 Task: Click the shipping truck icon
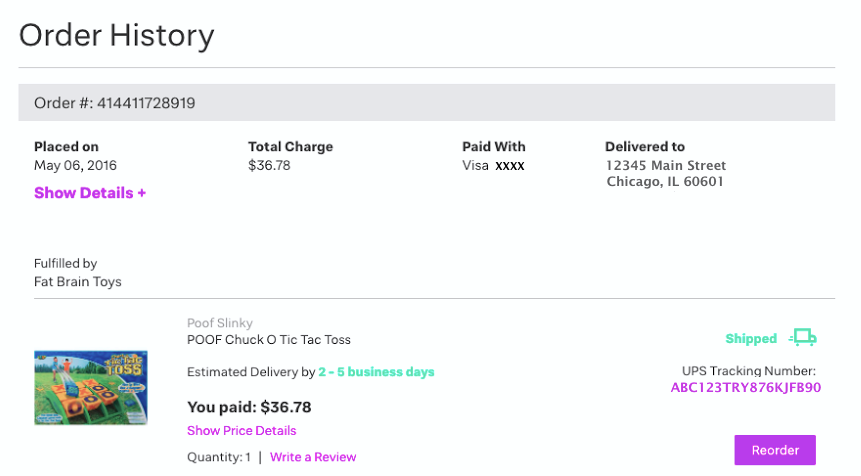803,338
